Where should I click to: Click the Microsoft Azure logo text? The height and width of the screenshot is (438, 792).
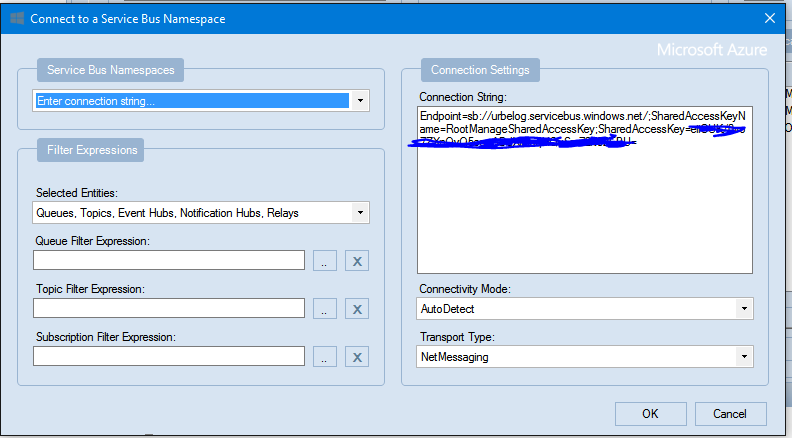coord(711,49)
